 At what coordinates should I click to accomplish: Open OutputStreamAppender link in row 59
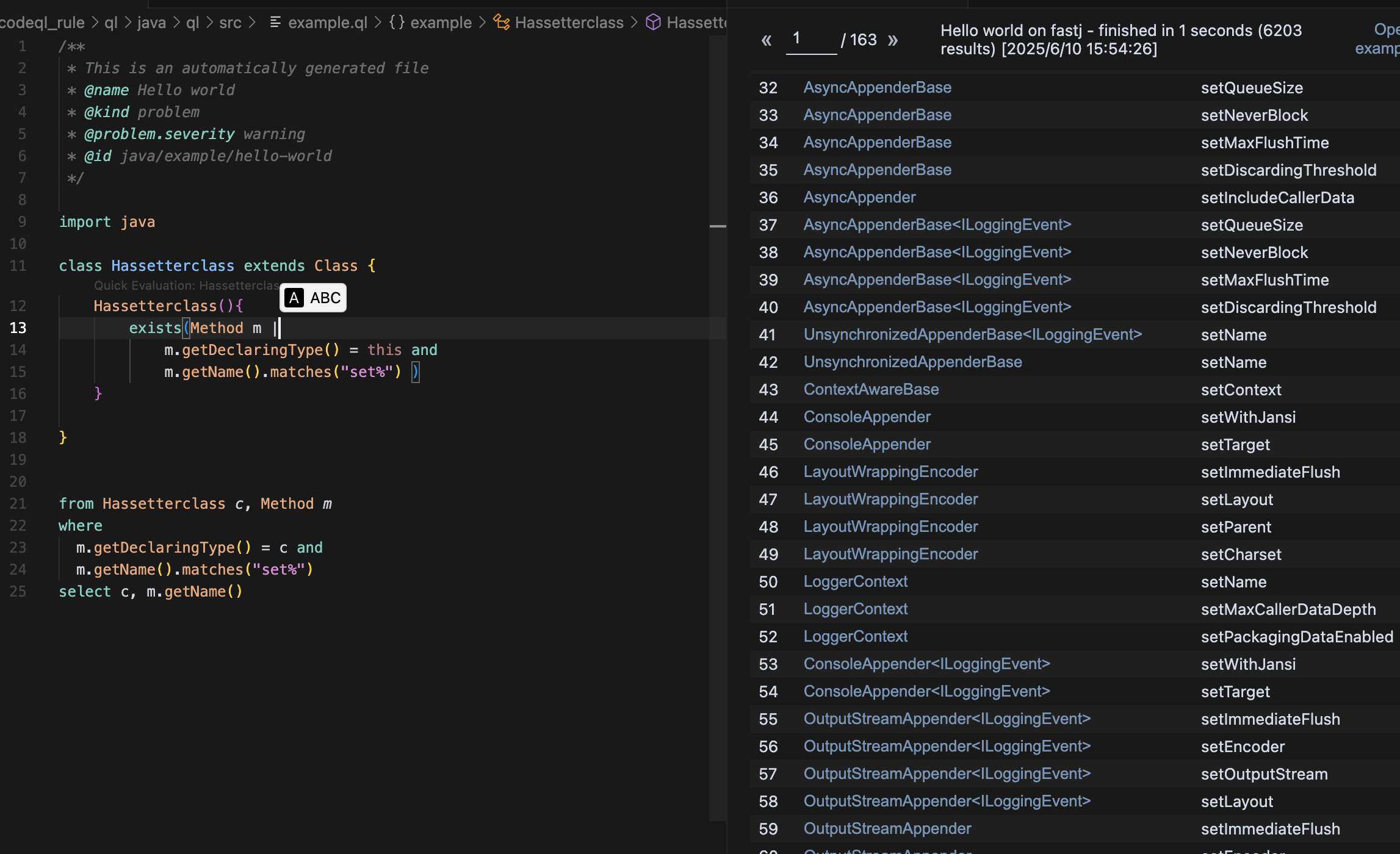[x=887, y=828]
